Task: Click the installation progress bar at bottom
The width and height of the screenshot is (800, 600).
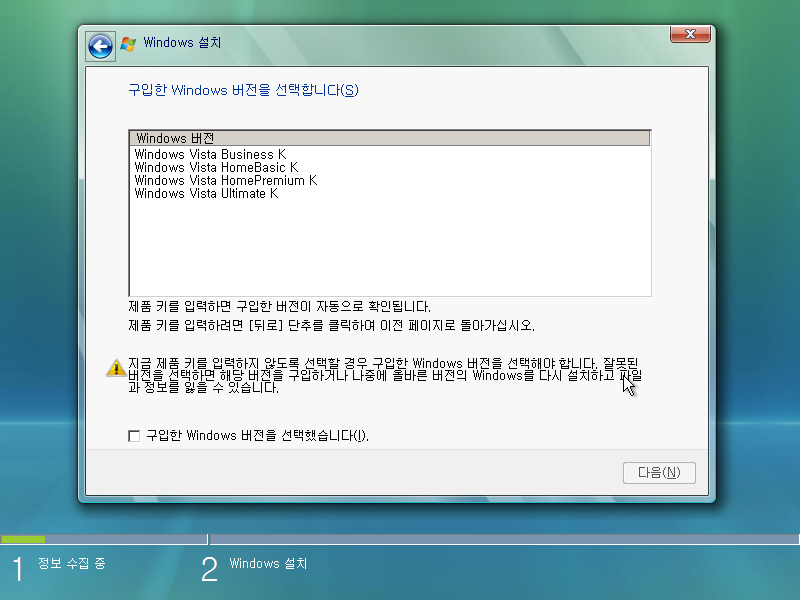Action: [x=399, y=539]
